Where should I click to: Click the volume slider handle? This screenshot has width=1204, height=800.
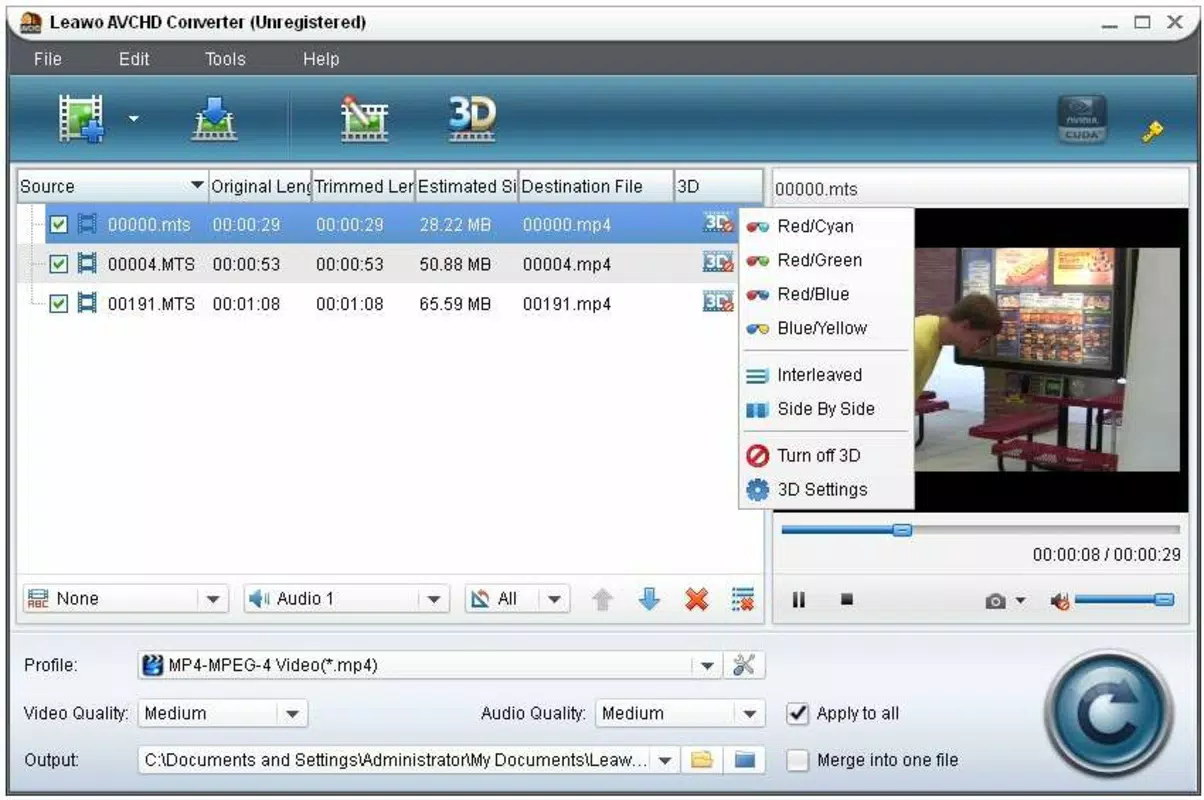tap(1164, 600)
